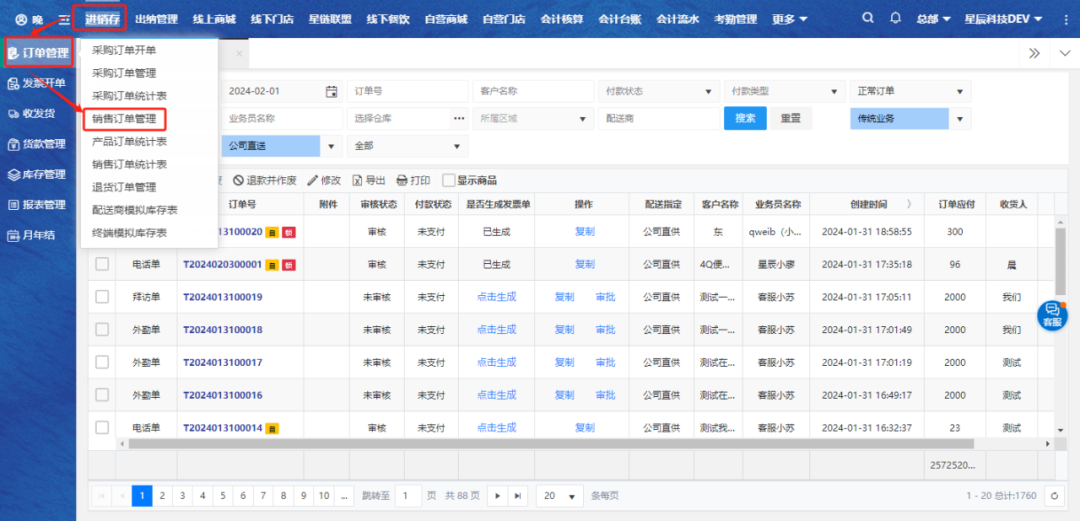Screen dimensions: 1080x521
Task: Expand the 正常订单 order type dropdown
Action: tap(910, 91)
